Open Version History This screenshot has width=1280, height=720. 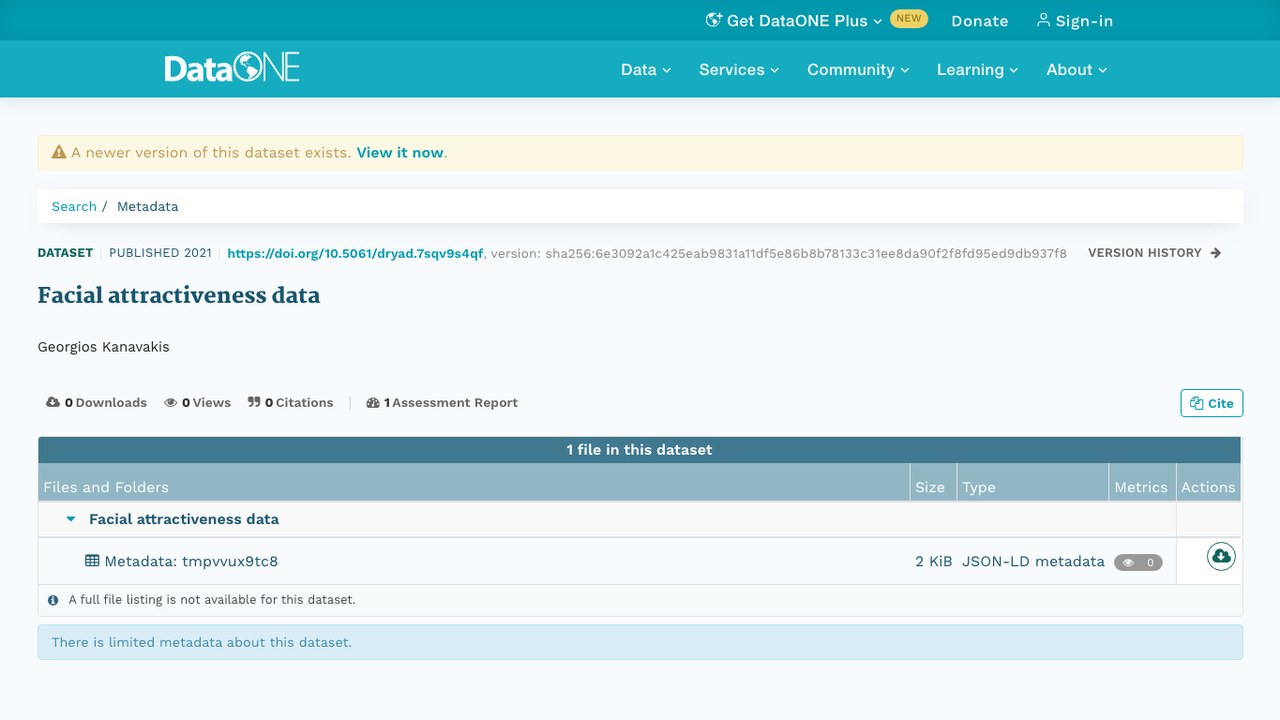tap(1155, 253)
